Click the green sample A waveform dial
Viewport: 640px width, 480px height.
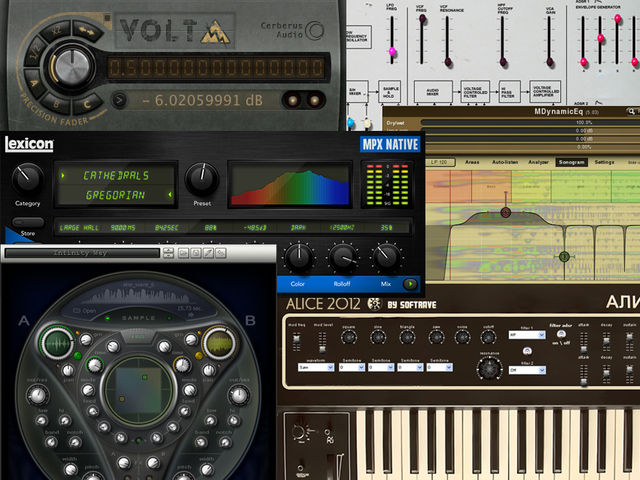[x=57, y=342]
